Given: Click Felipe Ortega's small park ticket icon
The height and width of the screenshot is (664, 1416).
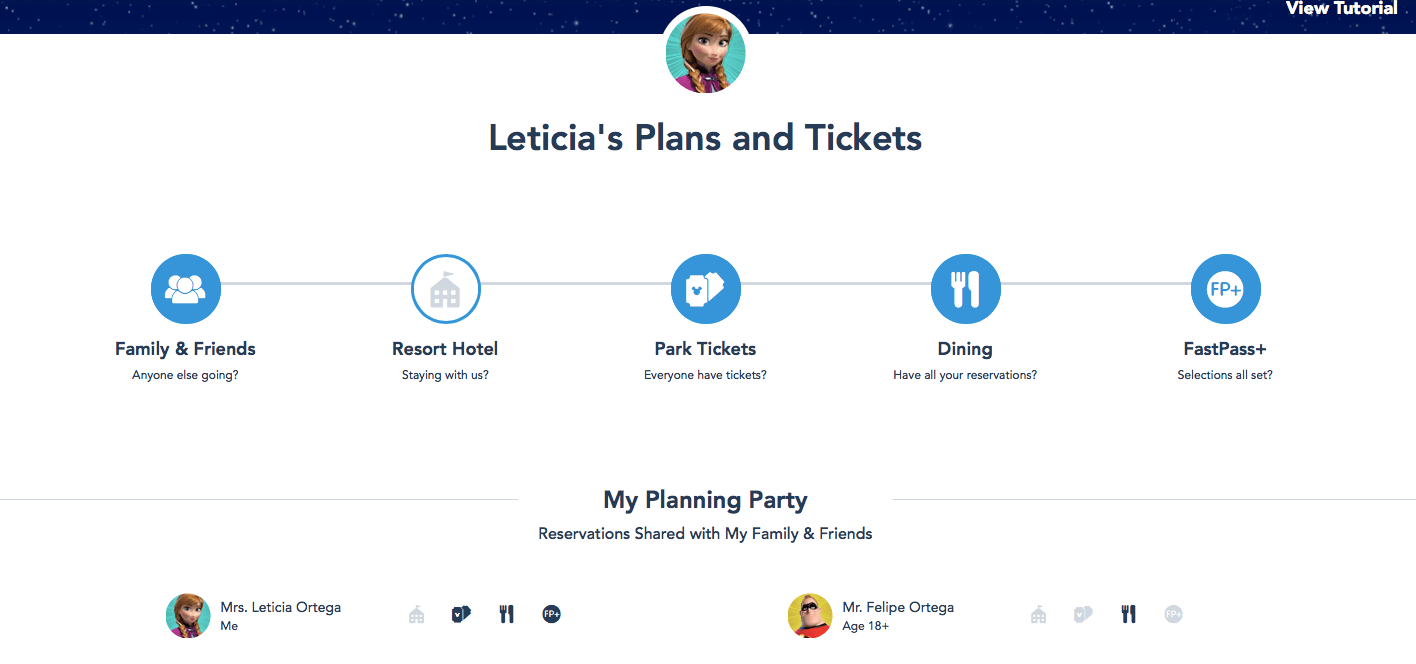Looking at the screenshot, I should coord(1083,614).
